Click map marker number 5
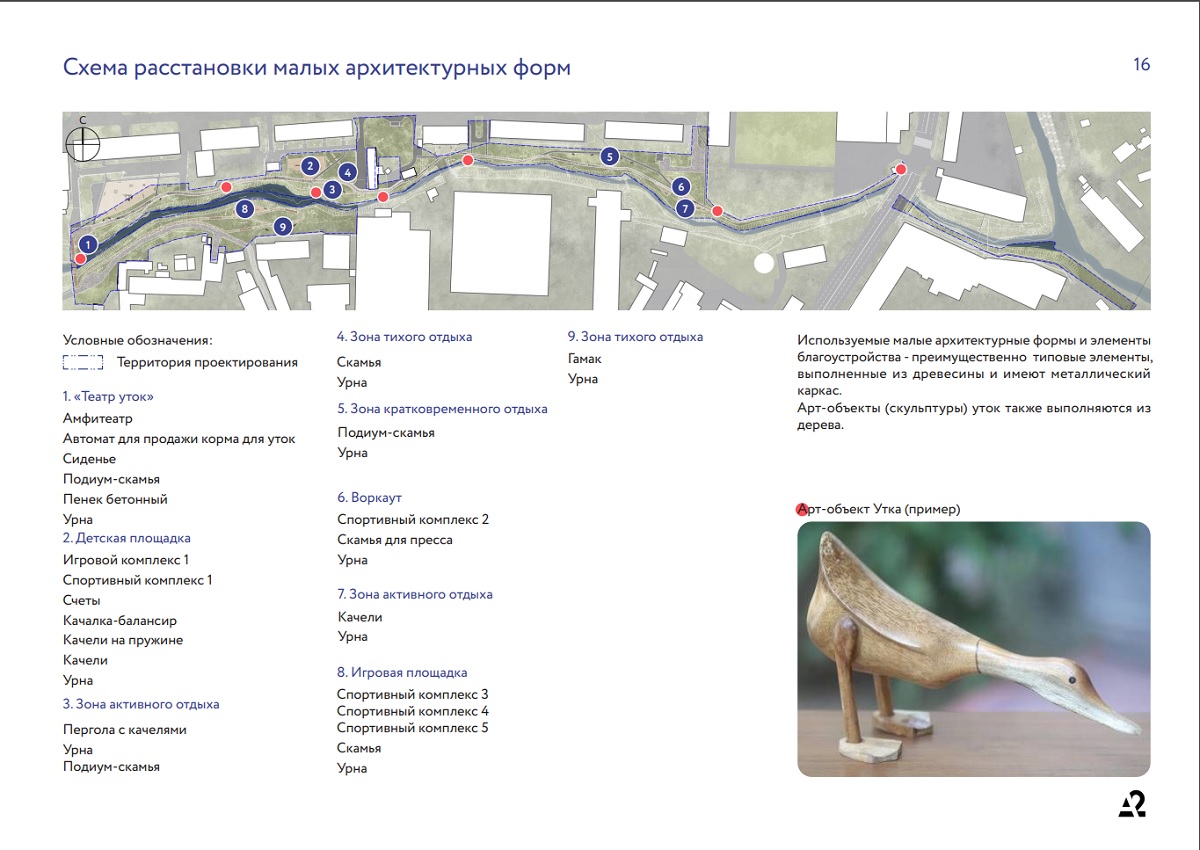Image resolution: width=1200 pixels, height=850 pixels. 610,156
